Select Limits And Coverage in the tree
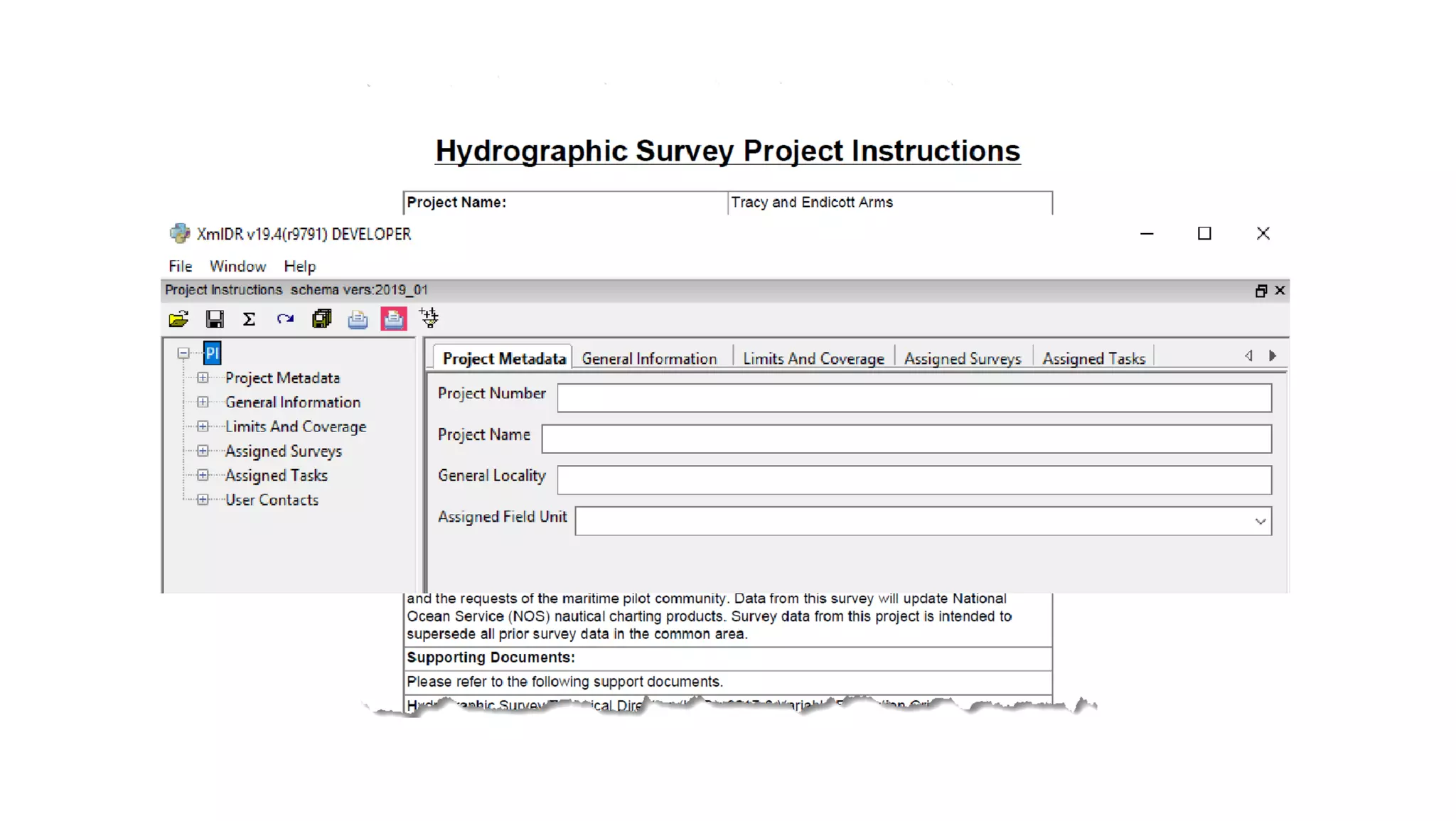Viewport: 1456px width, 821px height. (296, 426)
